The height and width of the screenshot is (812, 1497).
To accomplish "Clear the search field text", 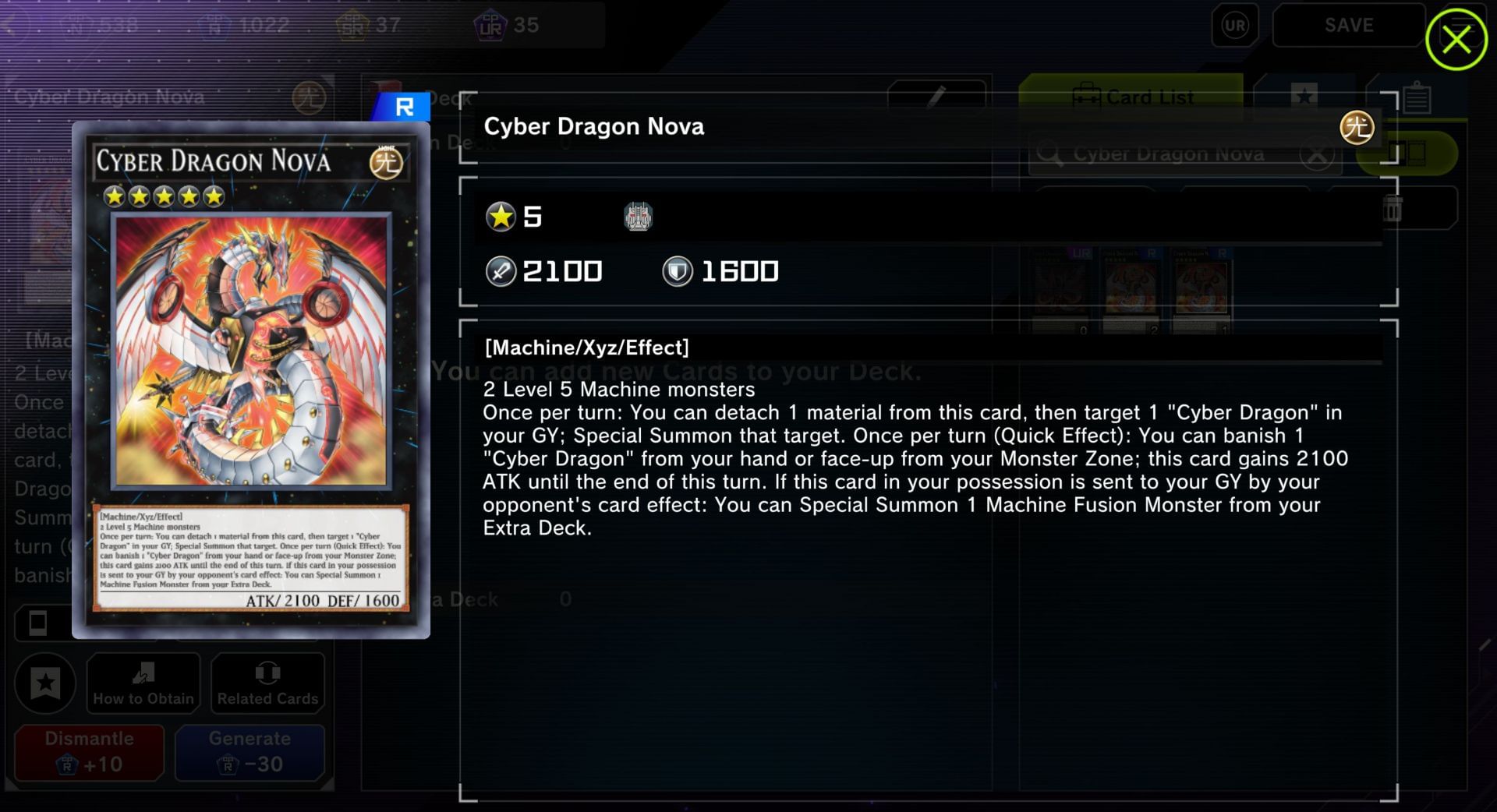I will 1318,154.
